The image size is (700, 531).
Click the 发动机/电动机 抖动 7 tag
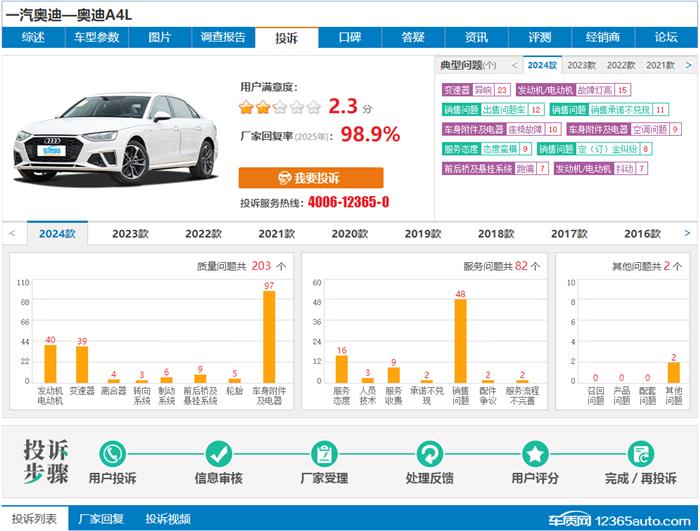click(601, 168)
